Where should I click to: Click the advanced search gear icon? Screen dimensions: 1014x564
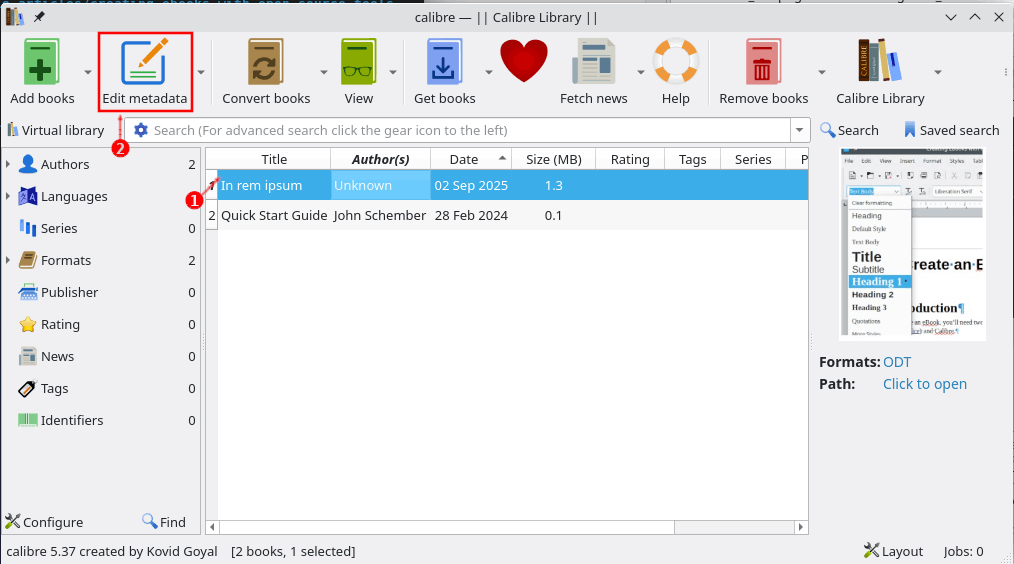pos(141,130)
